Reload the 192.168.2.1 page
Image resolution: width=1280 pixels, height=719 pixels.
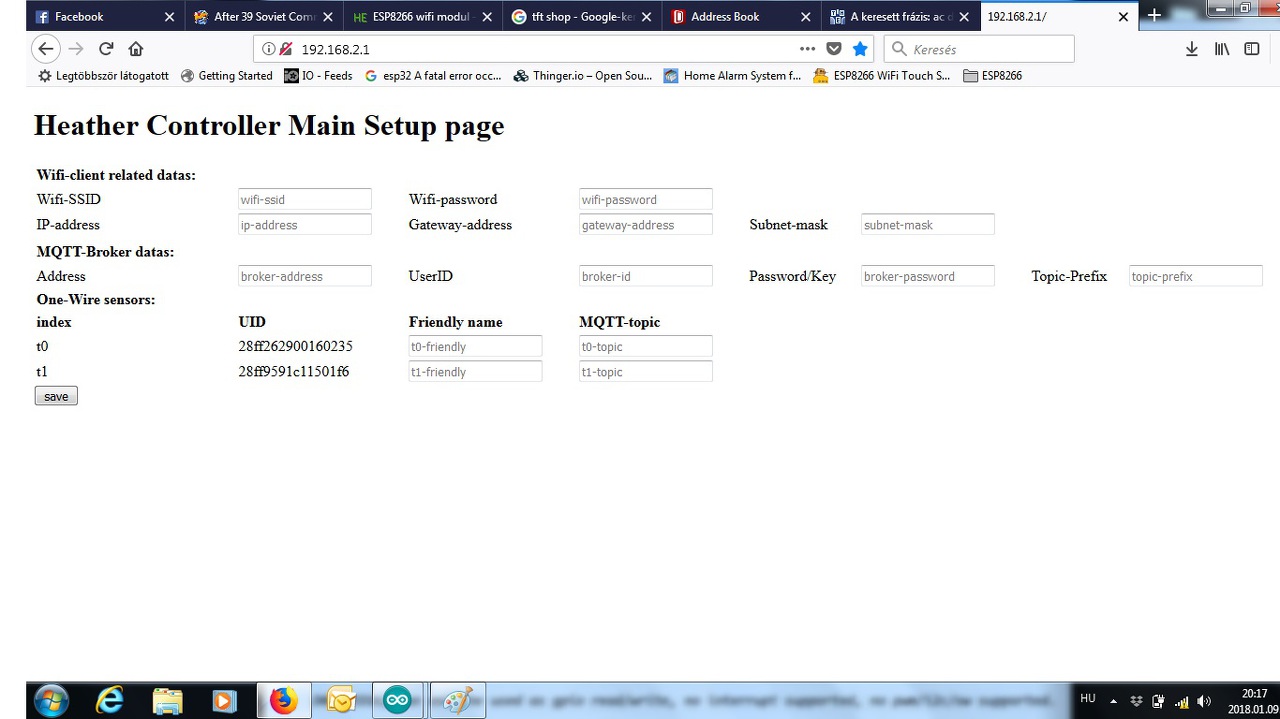click(x=106, y=49)
